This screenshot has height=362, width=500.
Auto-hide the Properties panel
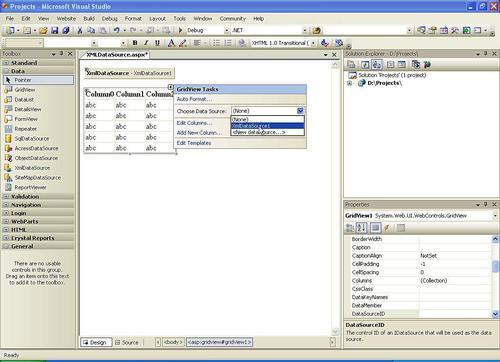[x=486, y=204]
